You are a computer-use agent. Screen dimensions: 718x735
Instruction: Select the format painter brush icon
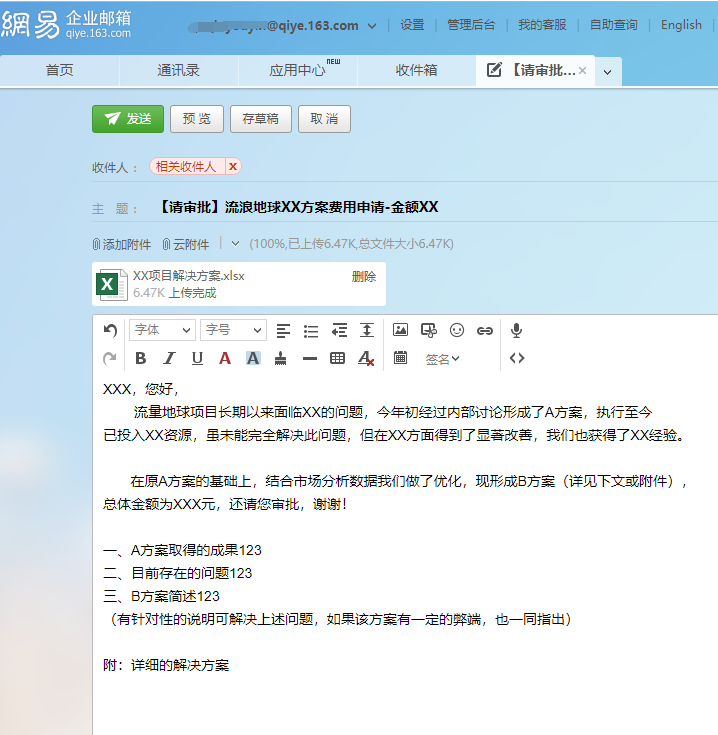click(x=281, y=359)
